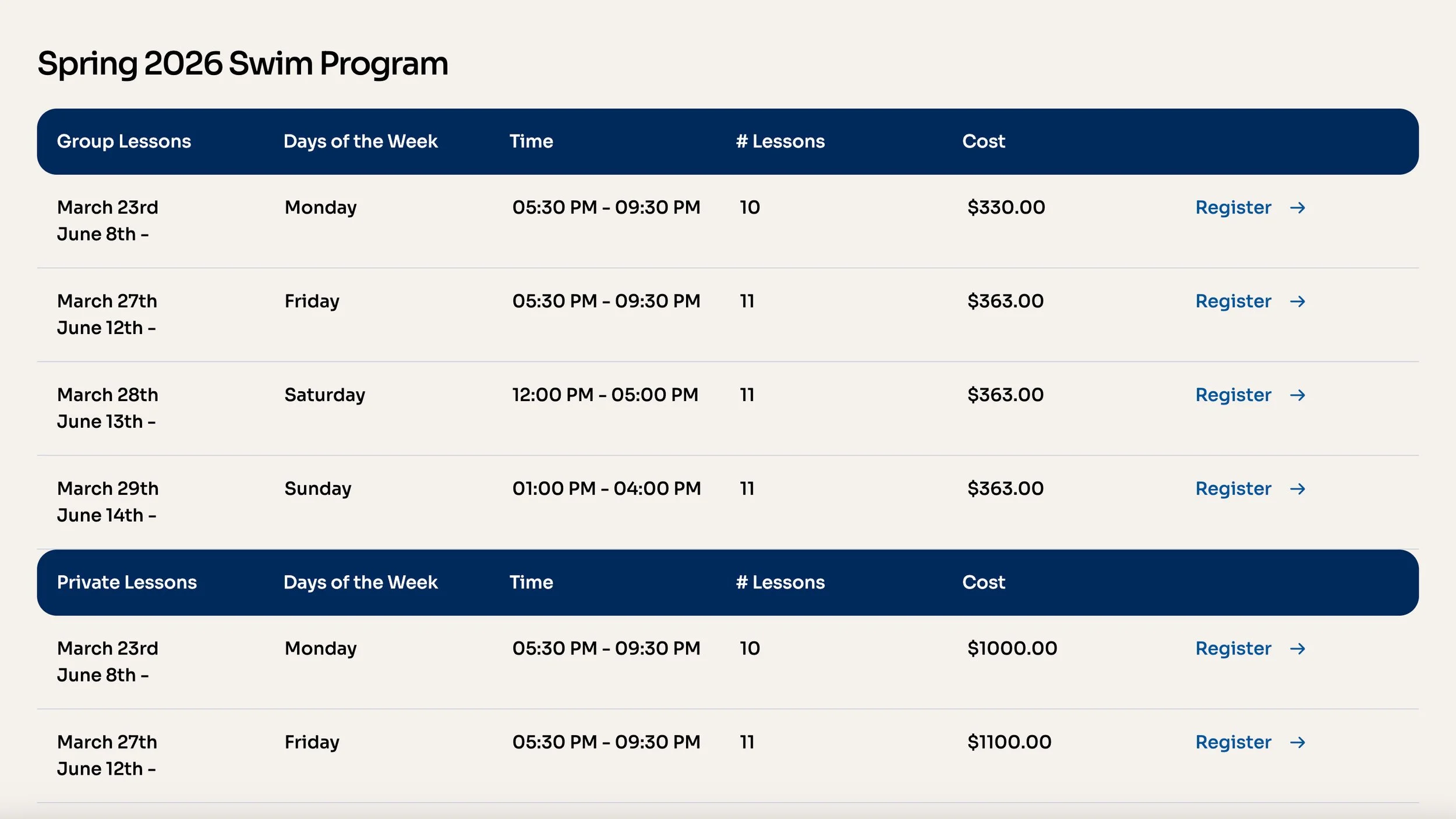This screenshot has height=819, width=1456.
Task: Register for Friday $363.00 group lesson
Action: [x=1233, y=302]
